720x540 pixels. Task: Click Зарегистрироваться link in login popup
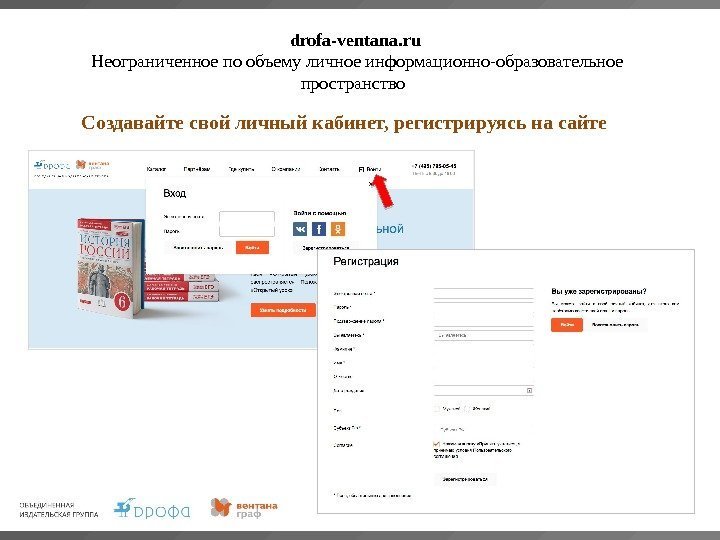(x=326, y=248)
